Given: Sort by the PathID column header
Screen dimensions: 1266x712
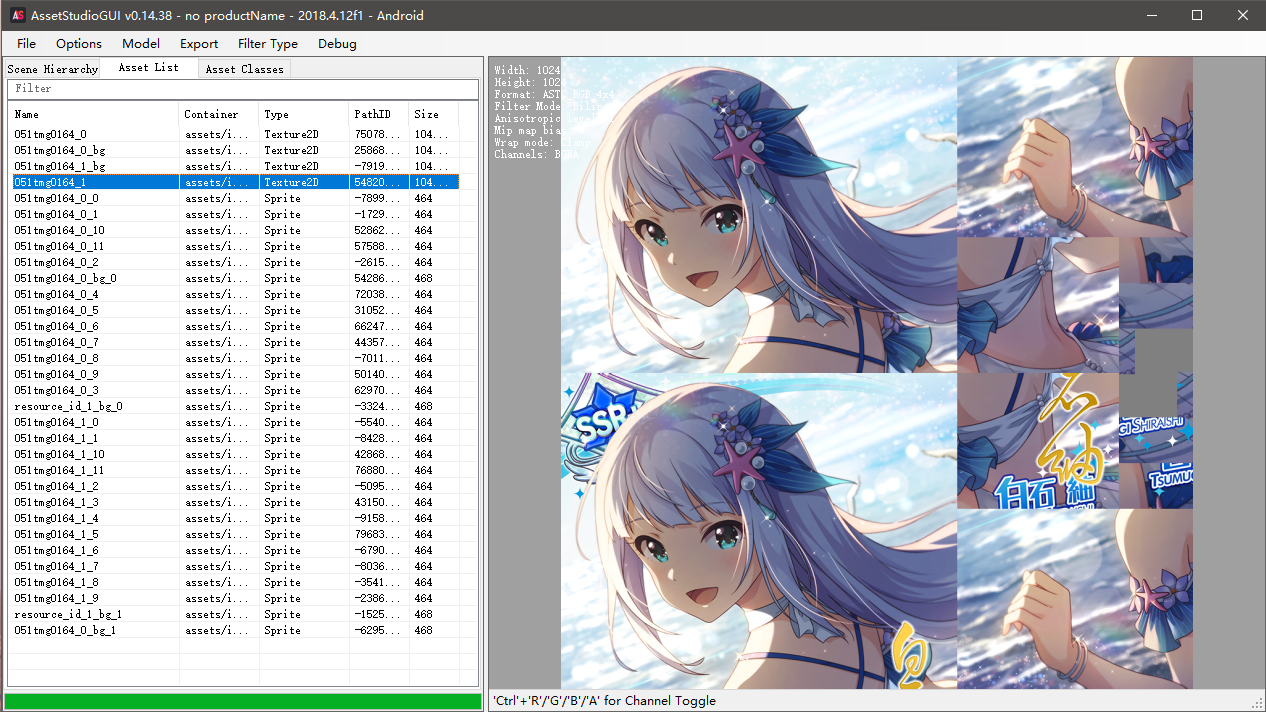Looking at the screenshot, I should [x=379, y=114].
